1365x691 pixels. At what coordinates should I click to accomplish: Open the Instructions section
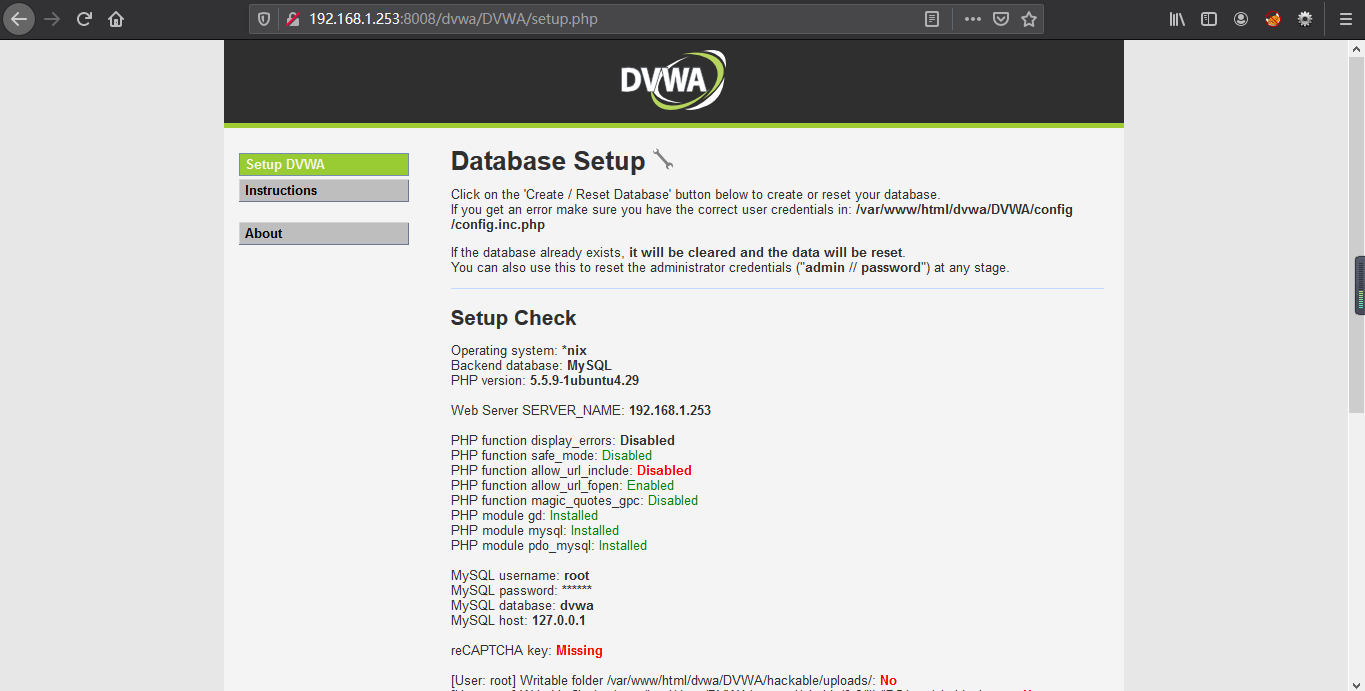[x=323, y=190]
